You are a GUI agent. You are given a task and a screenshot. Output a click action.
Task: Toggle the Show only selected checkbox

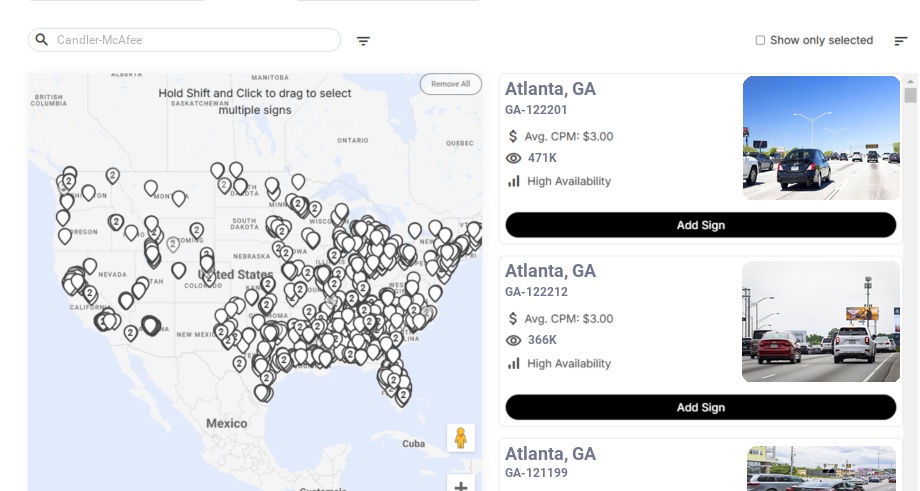(x=760, y=41)
